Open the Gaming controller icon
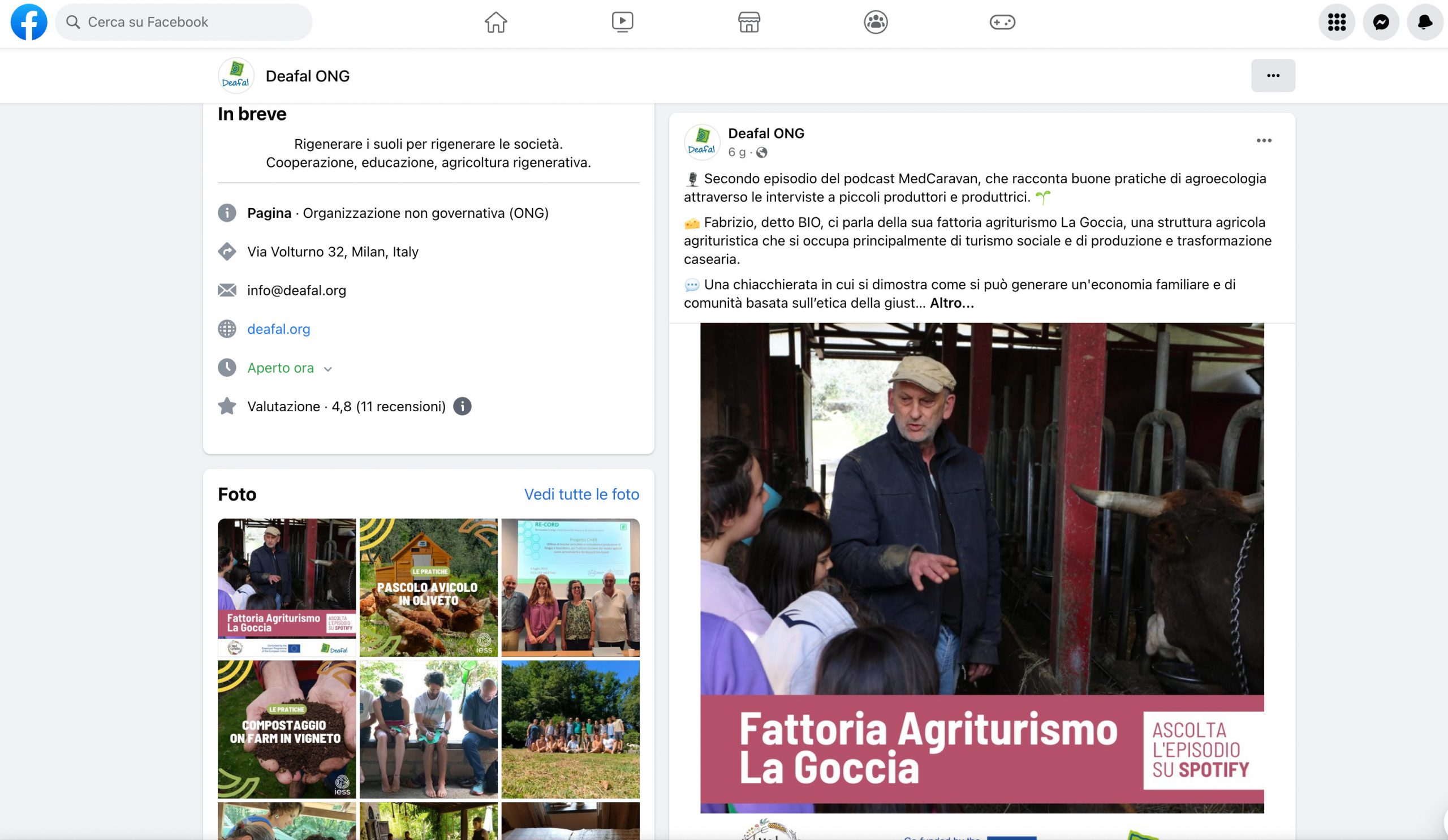This screenshot has height=840, width=1448. 1002,23
